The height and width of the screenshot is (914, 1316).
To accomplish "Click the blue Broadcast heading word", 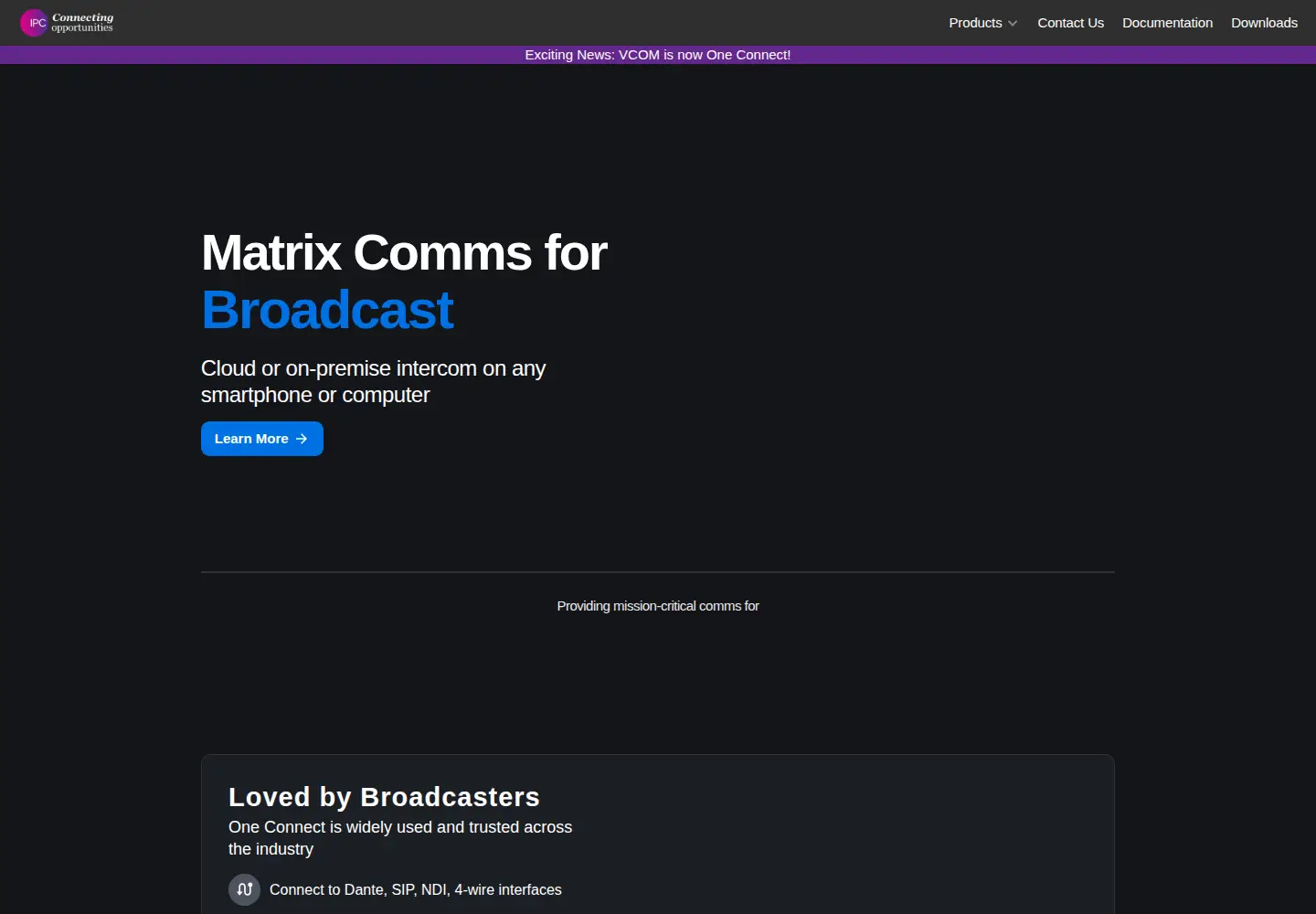I will pyautogui.click(x=327, y=310).
